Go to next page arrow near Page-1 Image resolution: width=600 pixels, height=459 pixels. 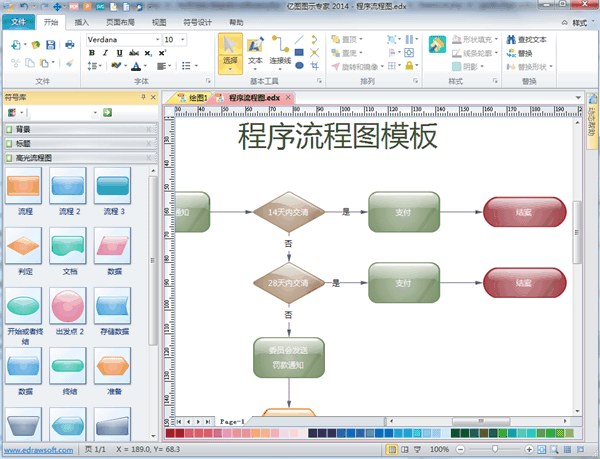(x=198, y=422)
